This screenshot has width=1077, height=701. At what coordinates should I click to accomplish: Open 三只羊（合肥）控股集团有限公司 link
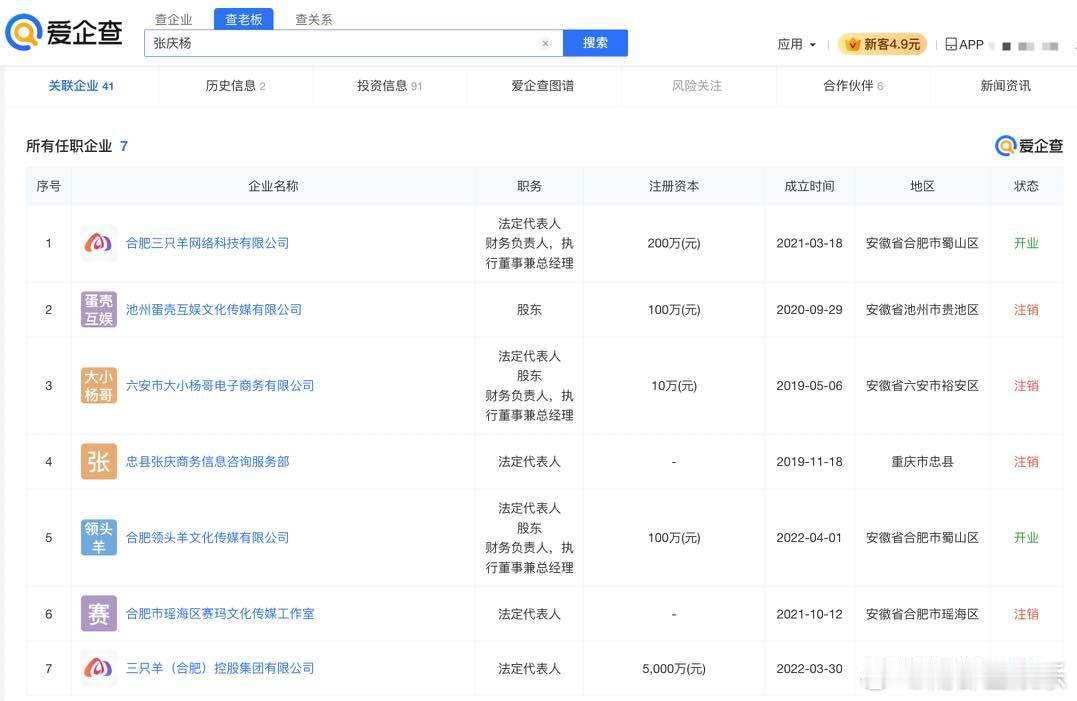220,668
